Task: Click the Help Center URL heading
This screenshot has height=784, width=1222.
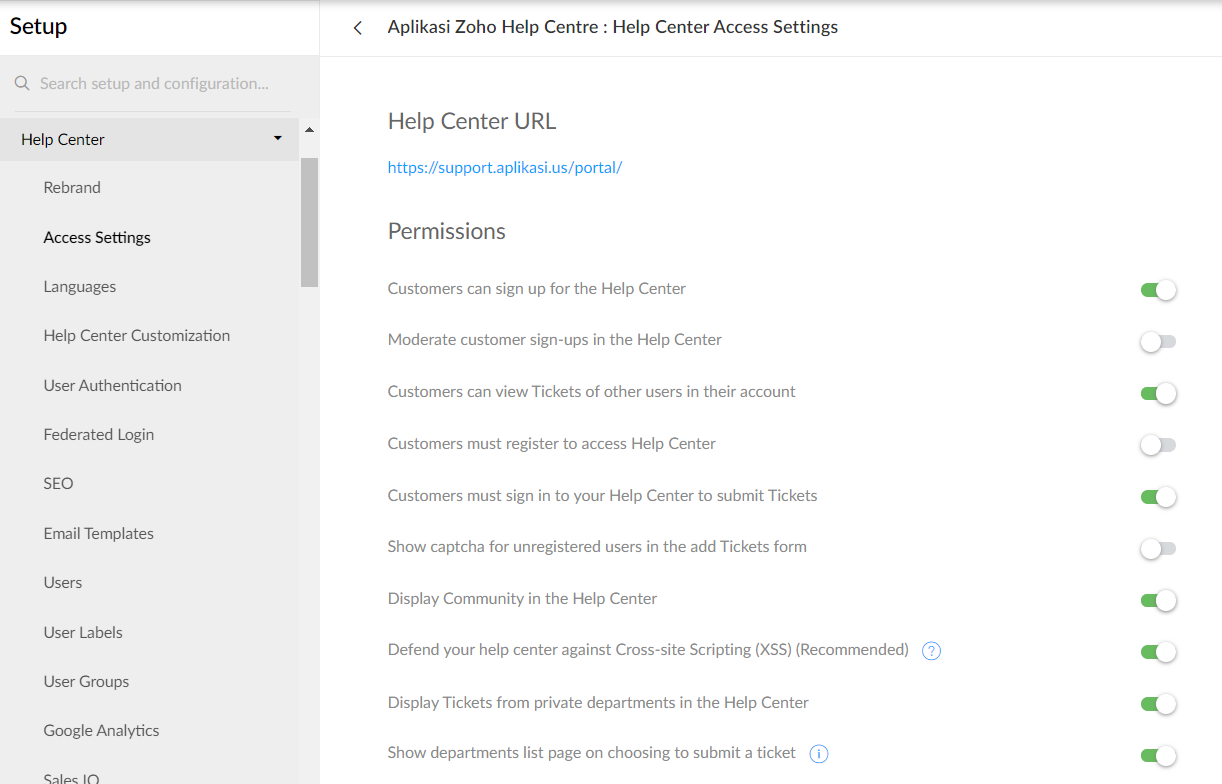Action: click(x=472, y=121)
